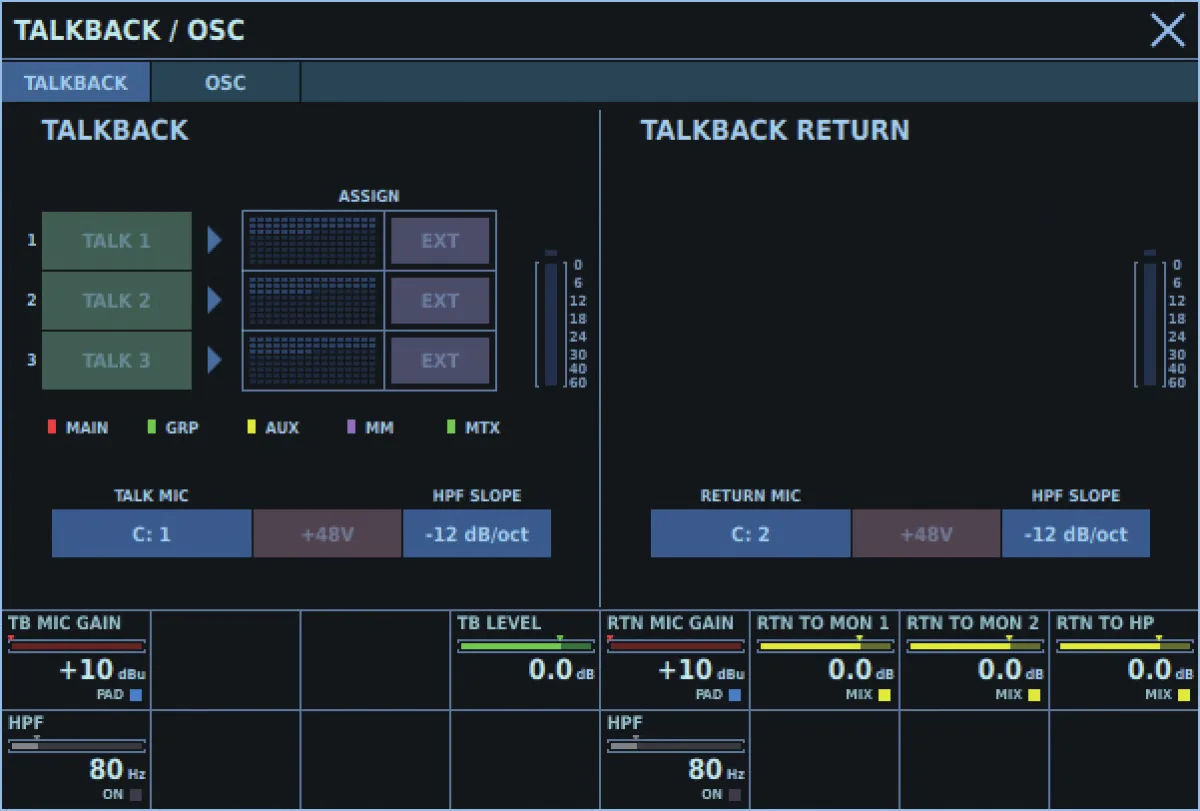Activate the TALK 1 button
1200x811 pixels.
pyautogui.click(x=117, y=241)
